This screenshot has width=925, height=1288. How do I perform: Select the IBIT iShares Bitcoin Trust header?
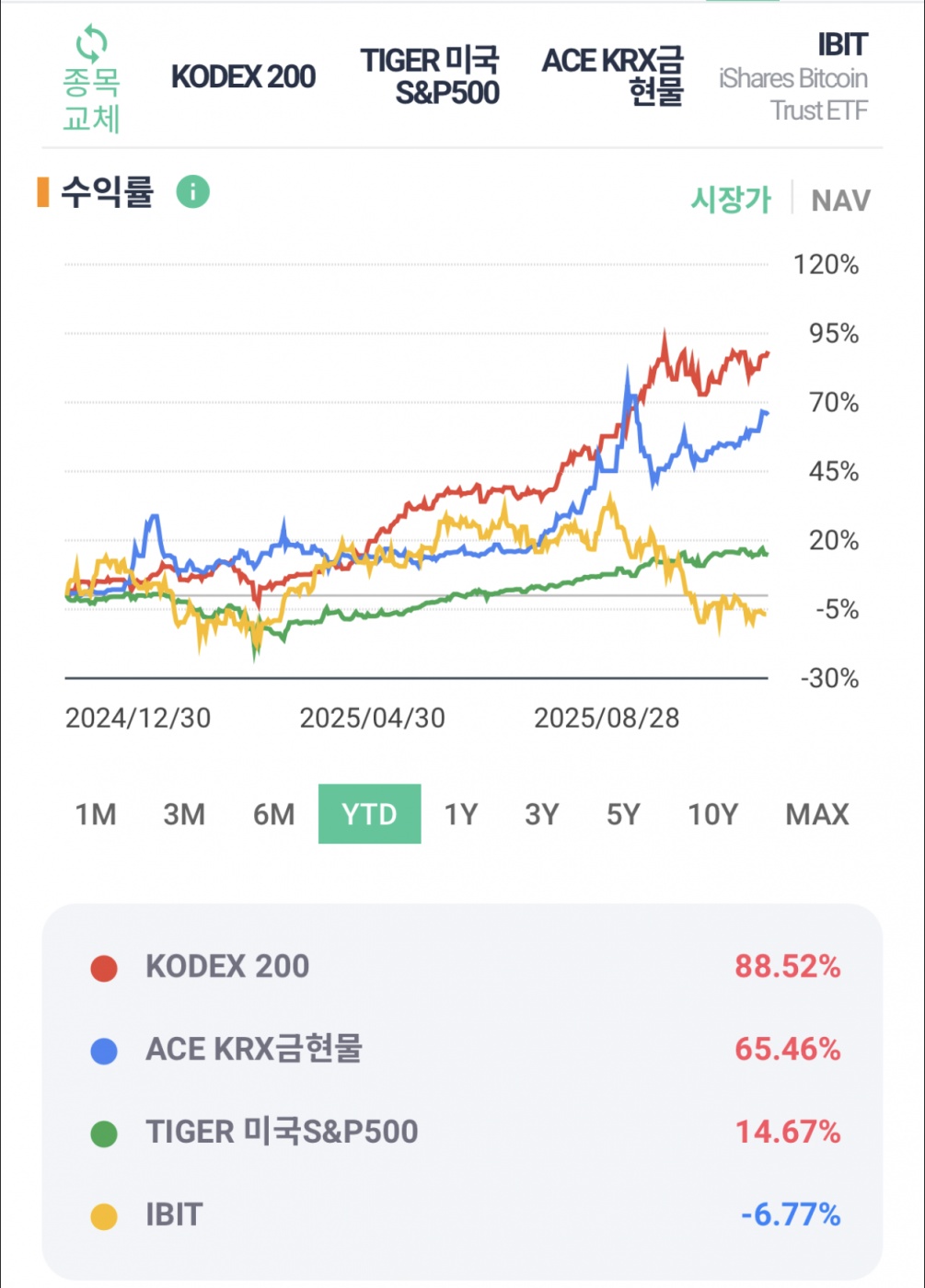pyautogui.click(x=793, y=77)
